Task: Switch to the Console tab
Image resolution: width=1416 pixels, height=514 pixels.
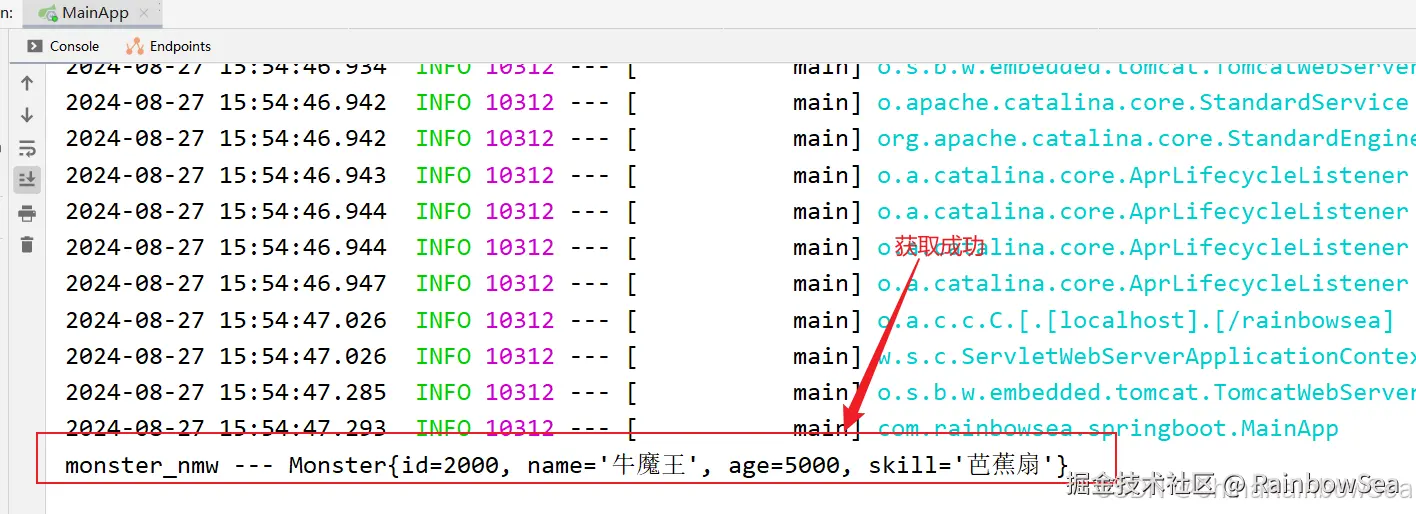Action: pyautogui.click(x=63, y=46)
